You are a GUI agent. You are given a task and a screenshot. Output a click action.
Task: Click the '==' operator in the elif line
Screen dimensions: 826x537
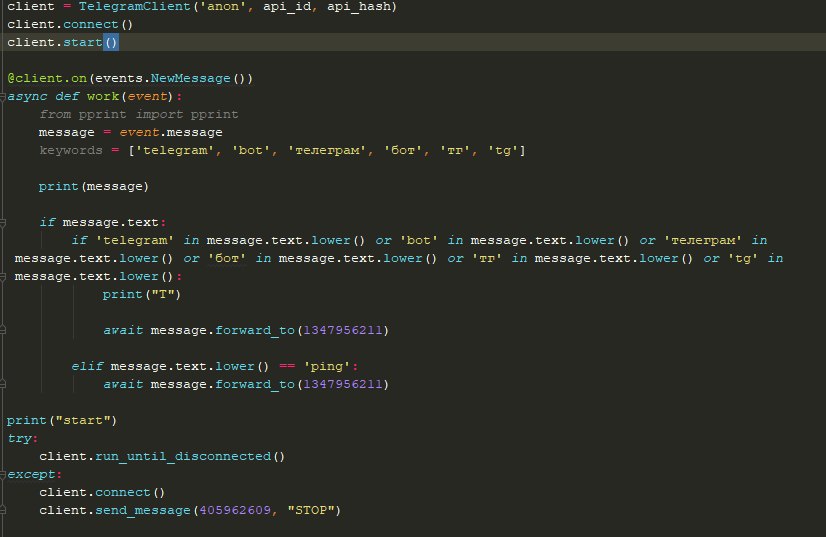(287, 366)
